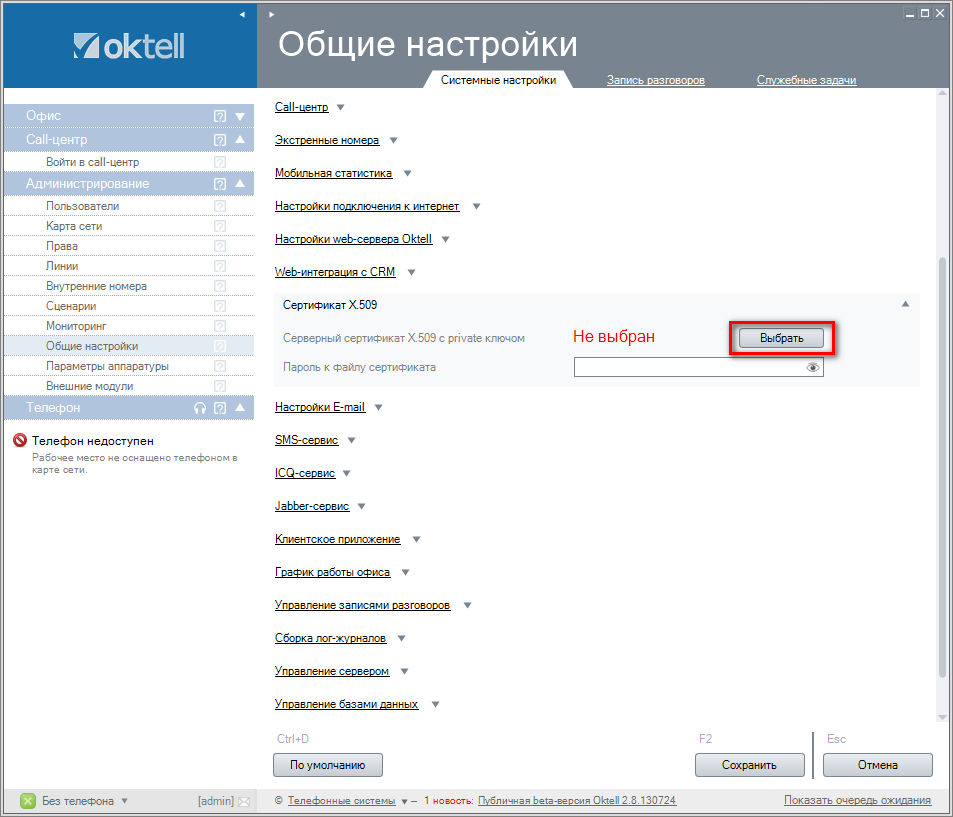Open help icon next to Пользователи

tap(220, 206)
